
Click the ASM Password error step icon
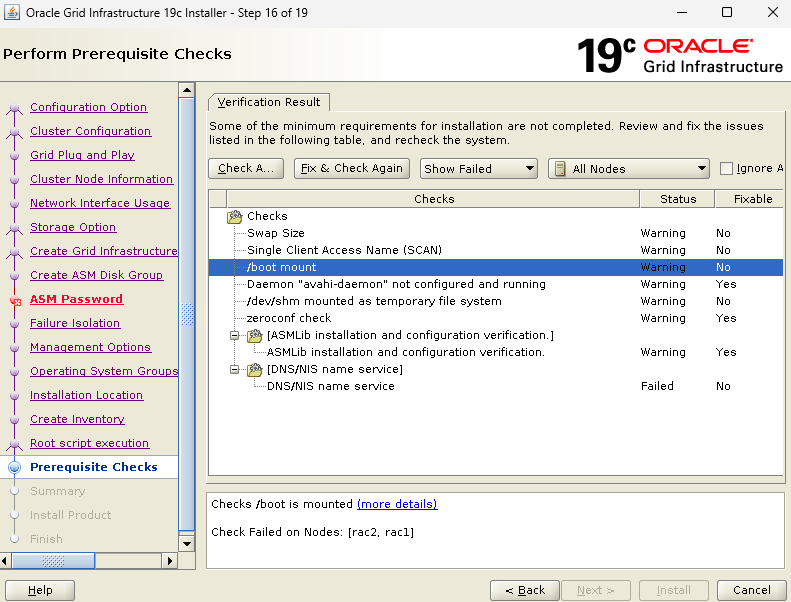[15, 301]
